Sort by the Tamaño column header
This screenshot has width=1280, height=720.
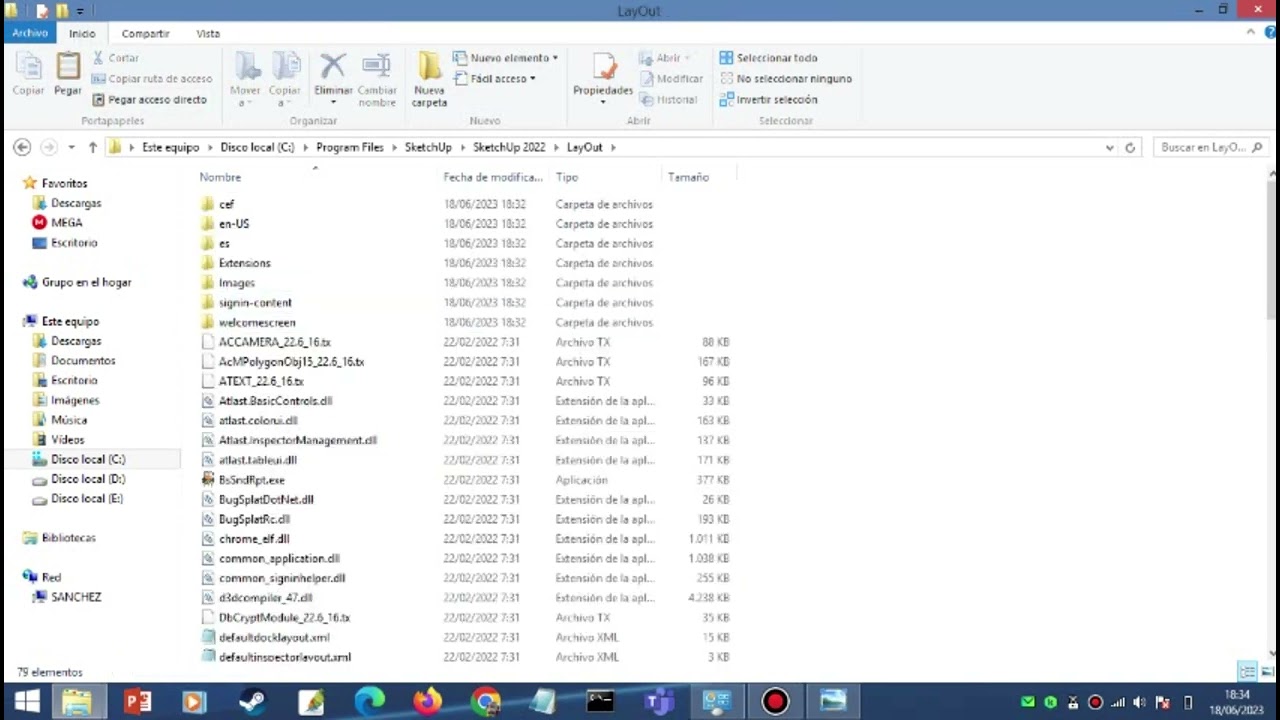688,177
